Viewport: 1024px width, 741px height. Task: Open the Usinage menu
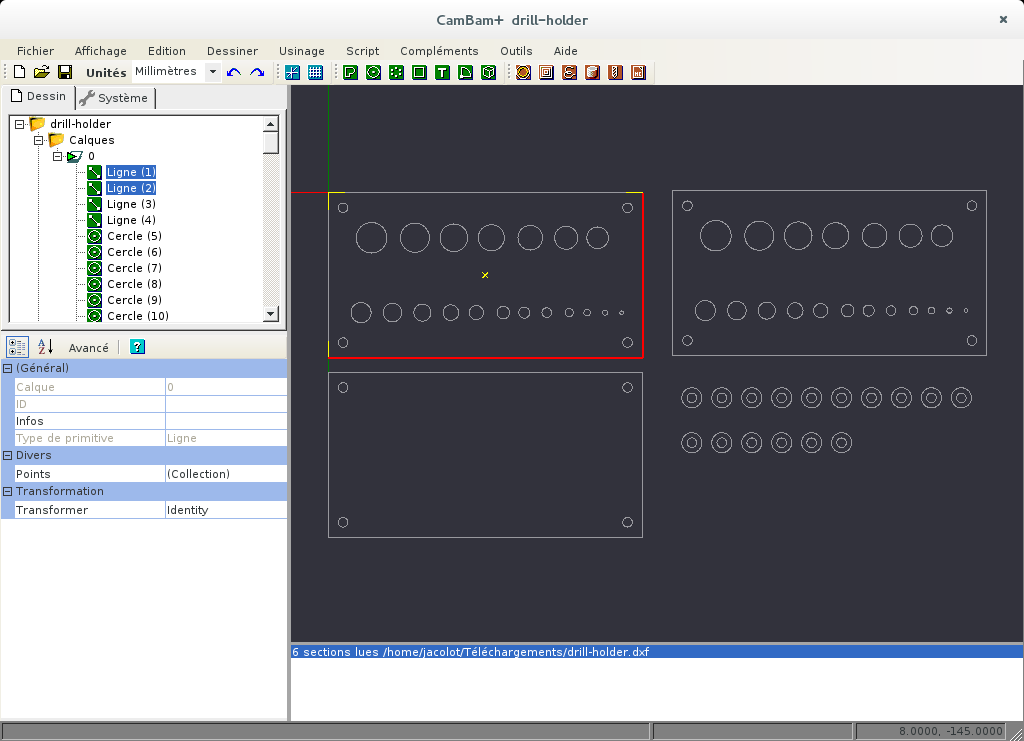click(x=301, y=51)
